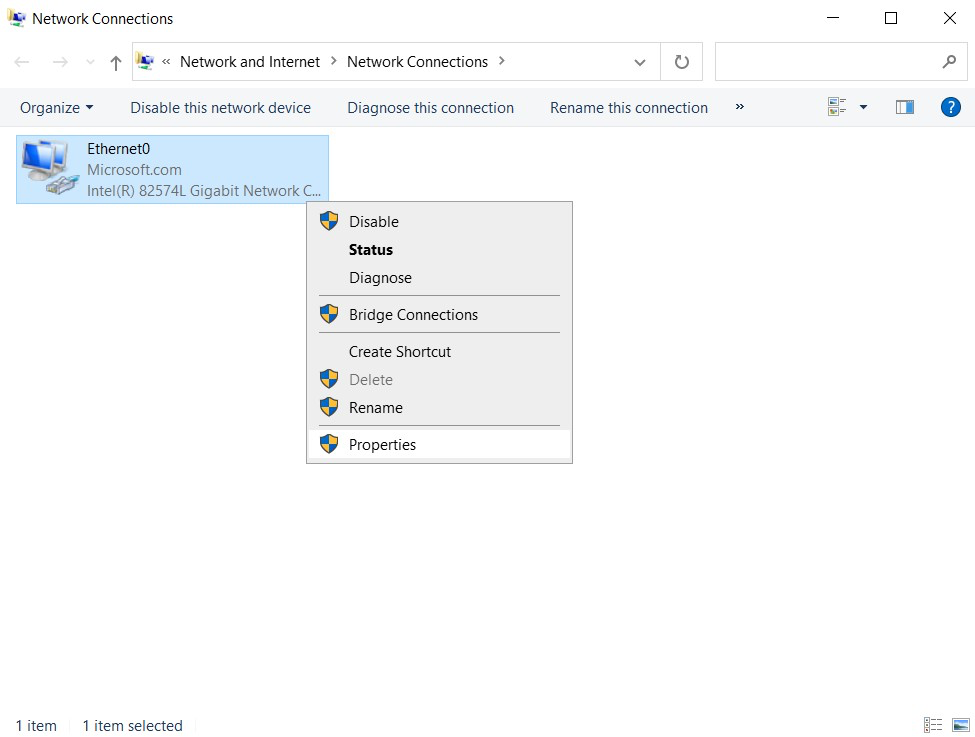Screen dimensions: 975x737
Task: Refresh the Network Connections view
Action: tap(682, 62)
